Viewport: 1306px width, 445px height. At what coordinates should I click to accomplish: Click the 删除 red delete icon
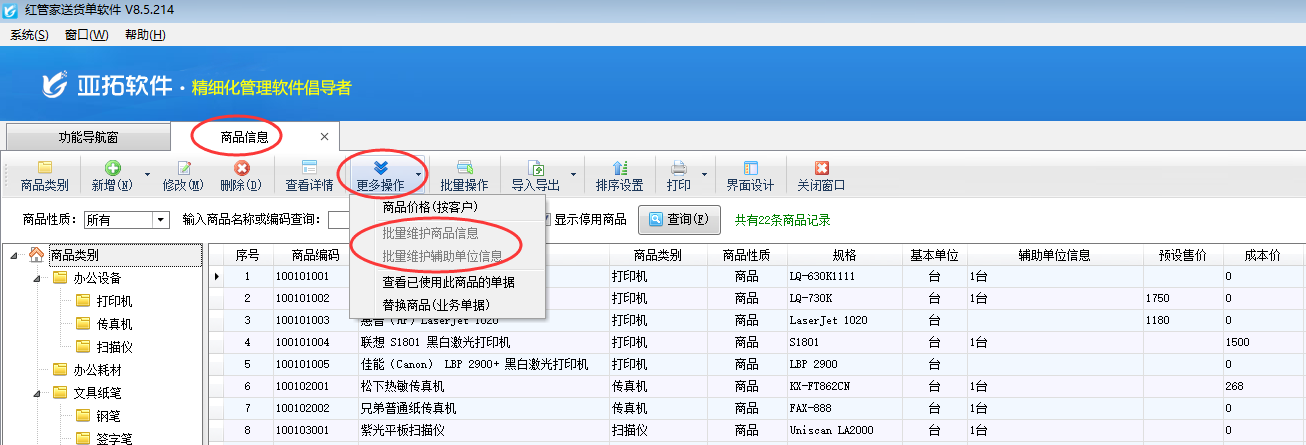pos(240,175)
